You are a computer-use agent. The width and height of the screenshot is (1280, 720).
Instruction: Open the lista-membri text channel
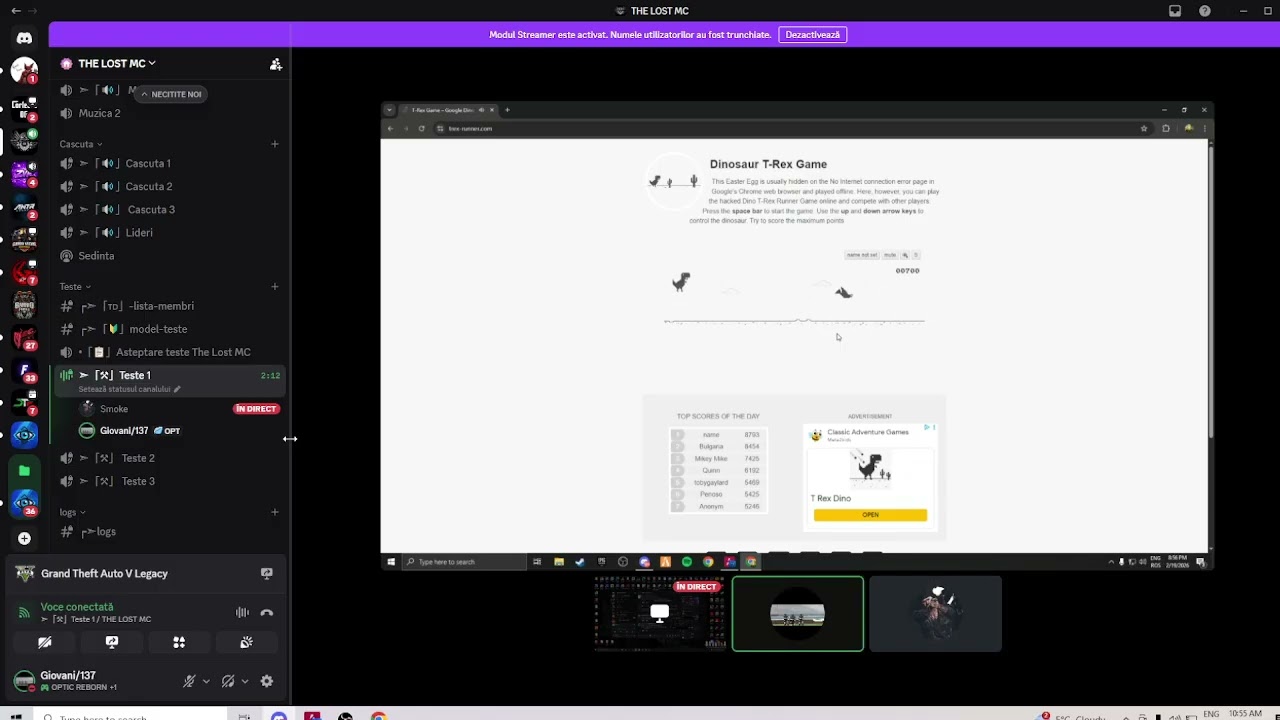pos(170,306)
